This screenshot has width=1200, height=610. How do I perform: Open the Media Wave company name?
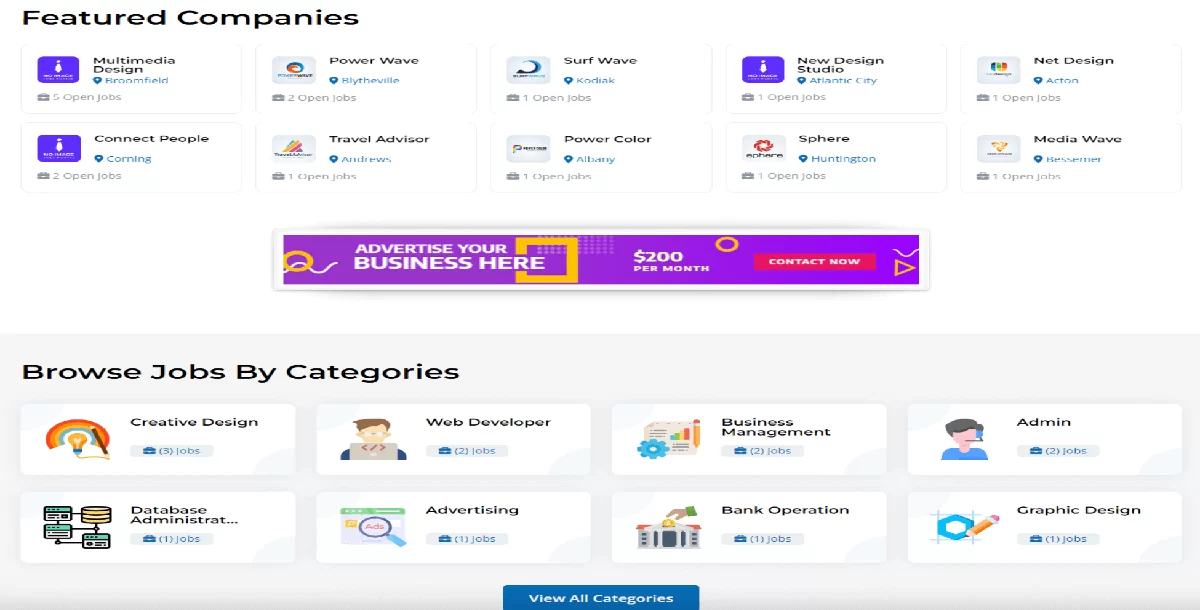[x=1078, y=139]
